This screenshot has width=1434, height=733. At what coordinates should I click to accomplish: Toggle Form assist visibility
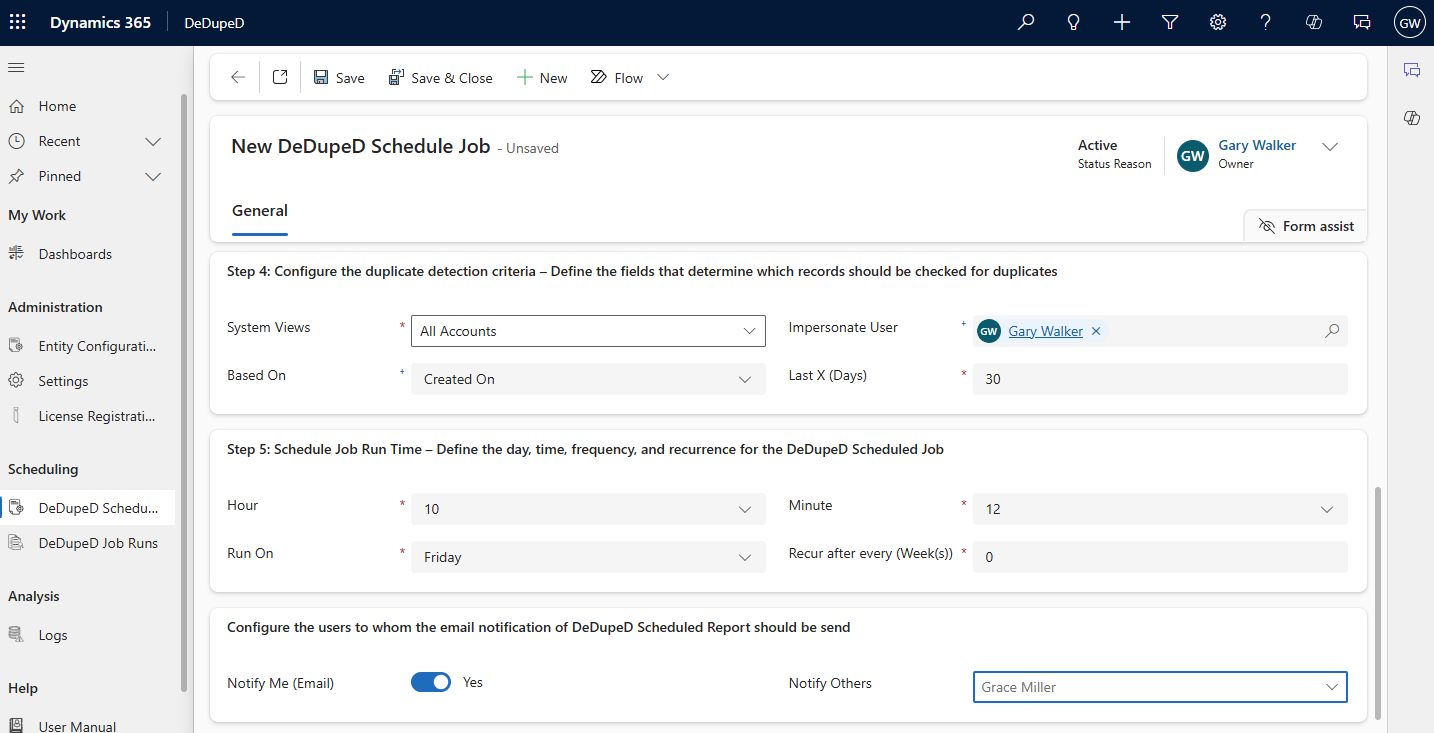point(1306,226)
